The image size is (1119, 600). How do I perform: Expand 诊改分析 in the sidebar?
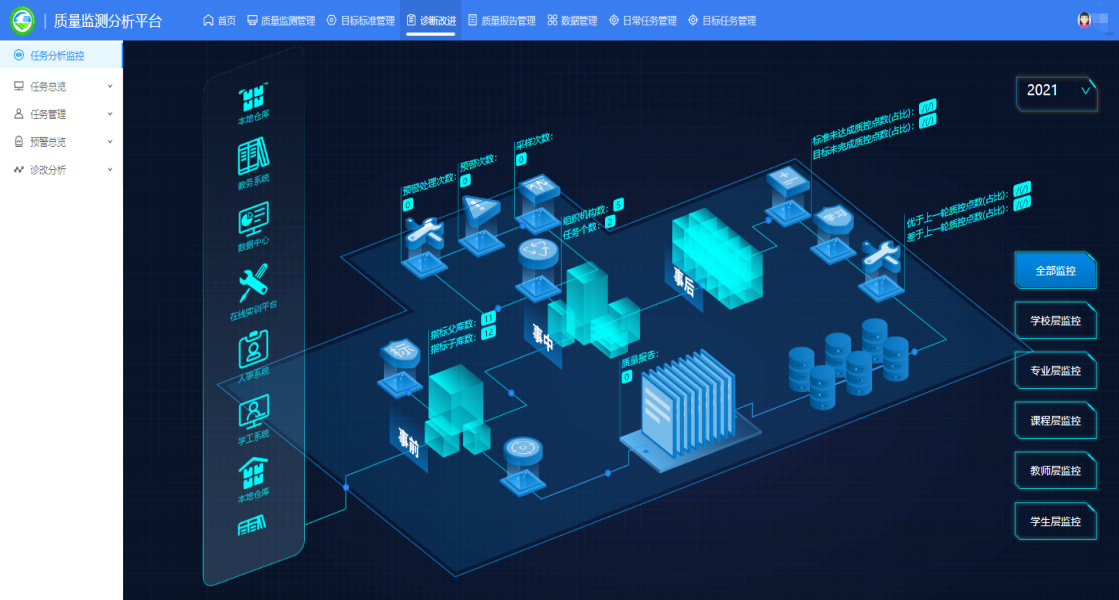(x=61, y=170)
